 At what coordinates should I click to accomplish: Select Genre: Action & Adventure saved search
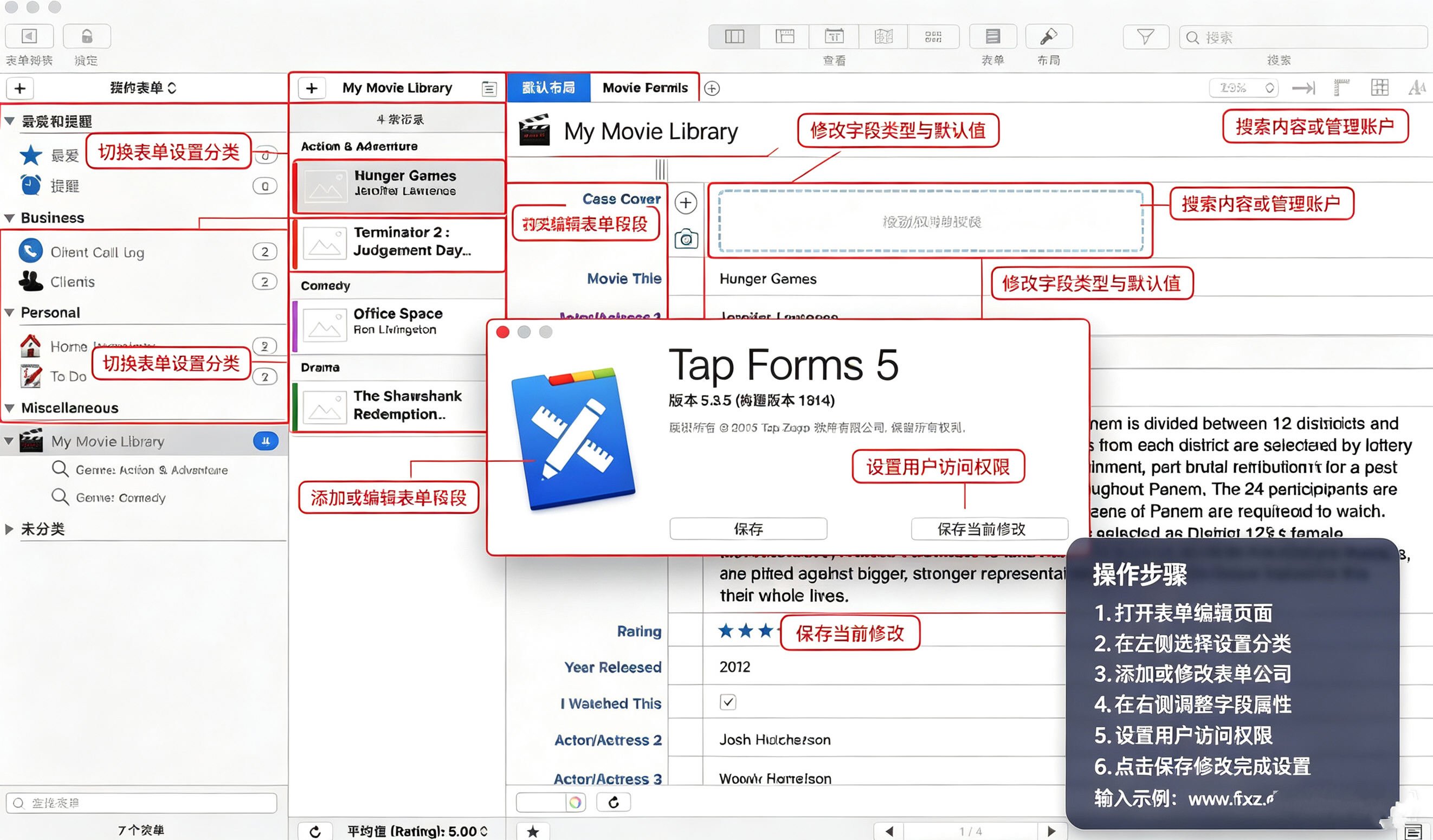pyautogui.click(x=140, y=470)
